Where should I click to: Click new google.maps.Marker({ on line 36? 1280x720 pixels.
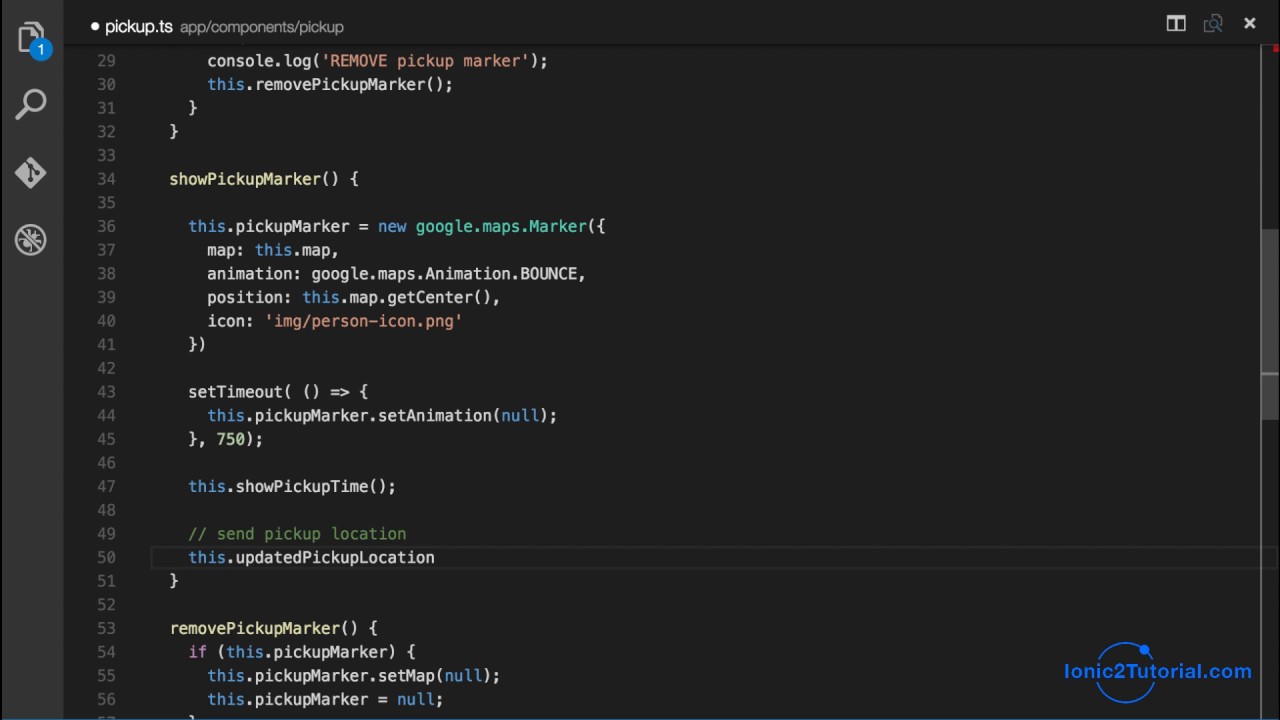(491, 226)
